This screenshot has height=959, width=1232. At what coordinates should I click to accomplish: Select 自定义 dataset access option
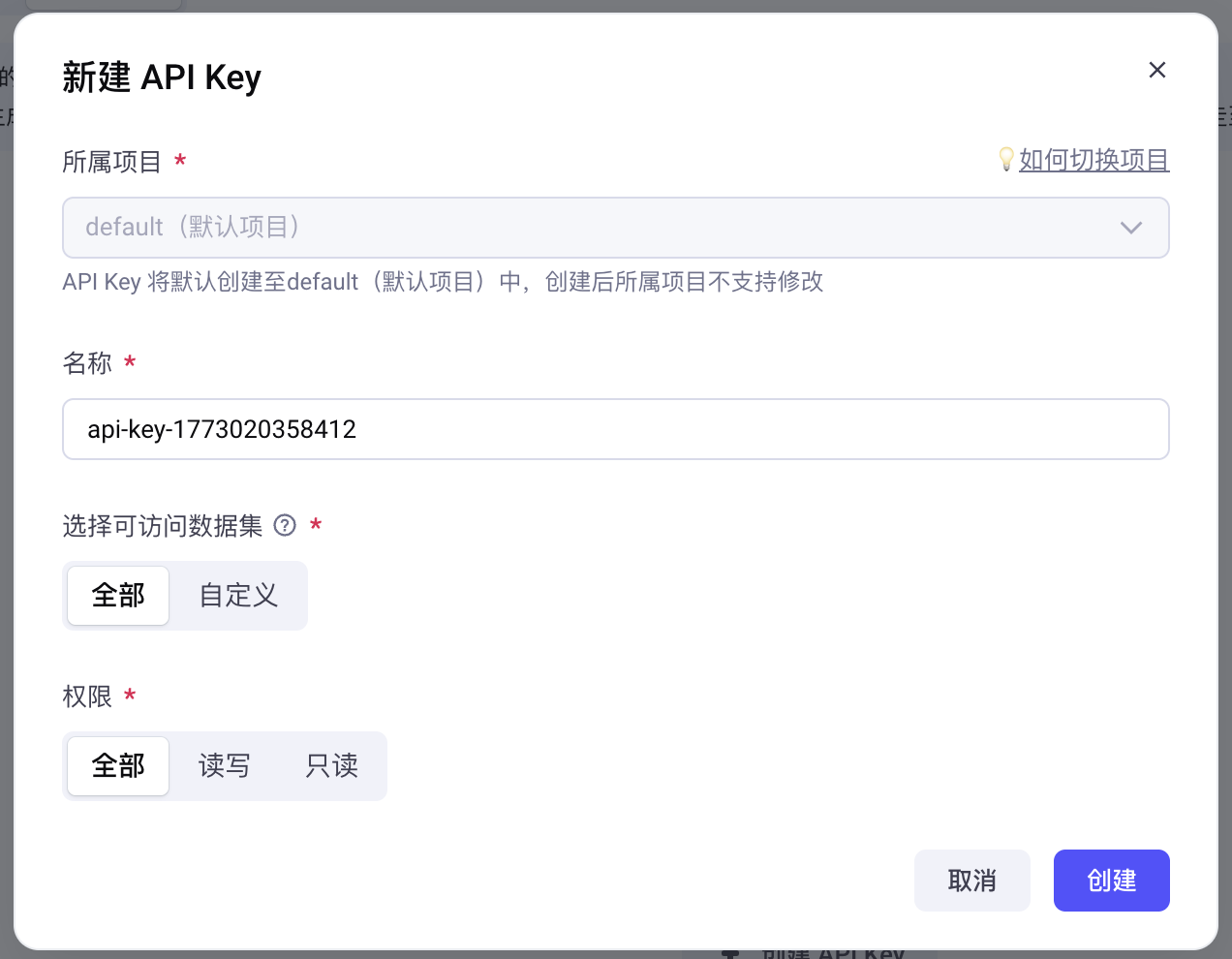pyautogui.click(x=238, y=596)
